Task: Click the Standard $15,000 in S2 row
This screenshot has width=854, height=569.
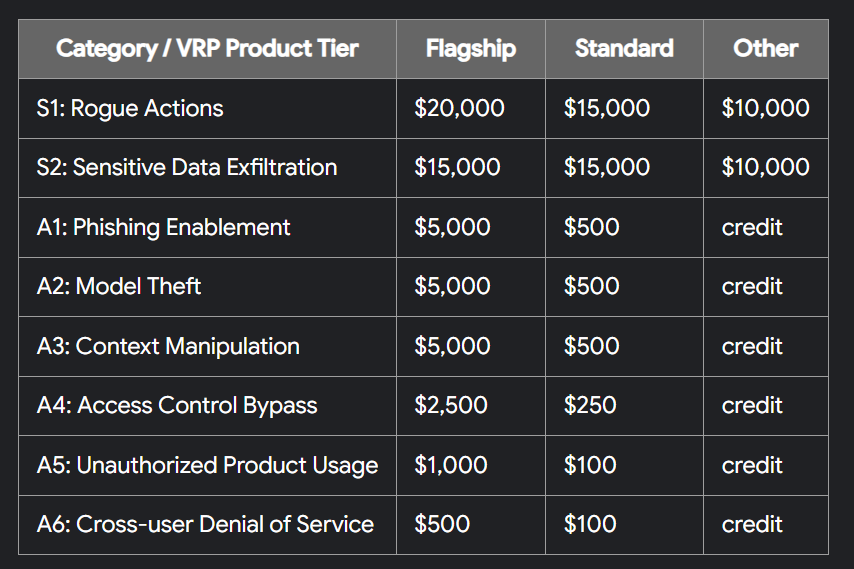Action: coord(607,167)
